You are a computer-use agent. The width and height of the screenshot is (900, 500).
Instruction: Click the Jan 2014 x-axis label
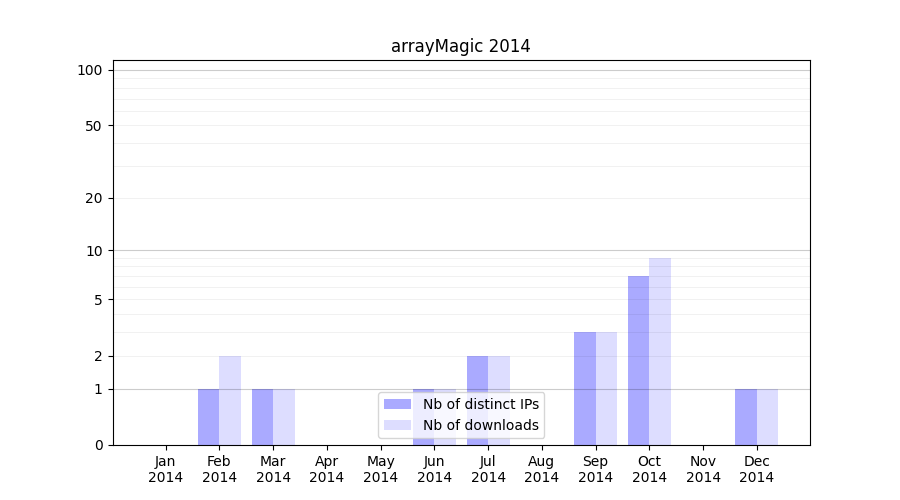pyautogui.click(x=166, y=469)
